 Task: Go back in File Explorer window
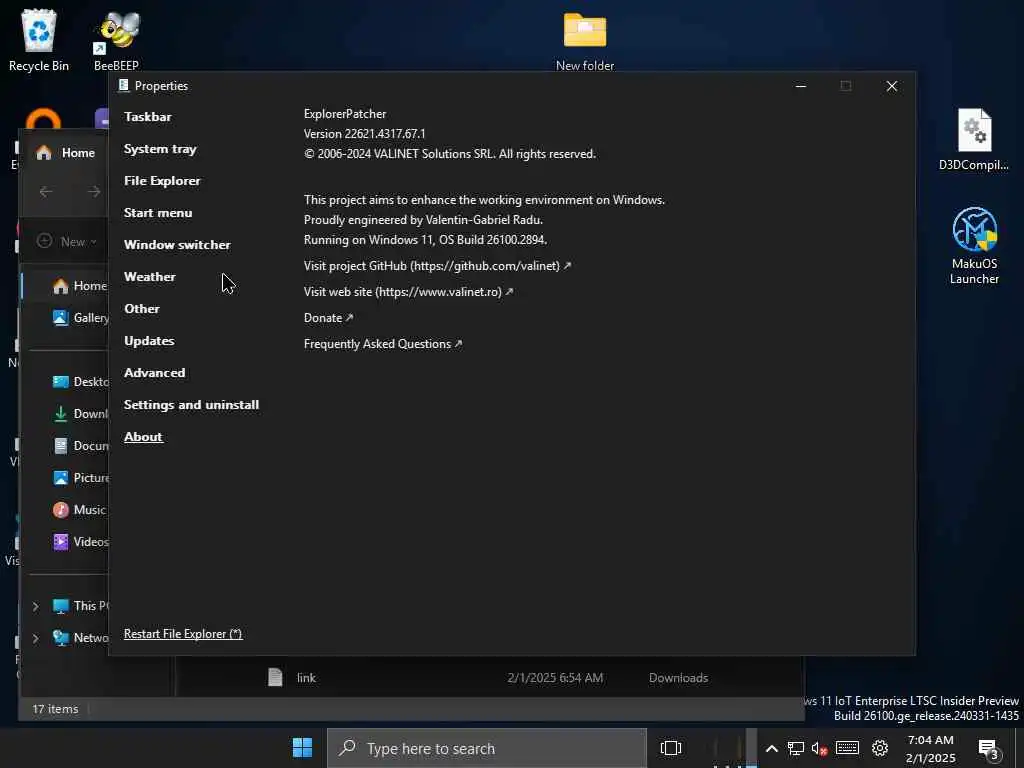(x=46, y=191)
